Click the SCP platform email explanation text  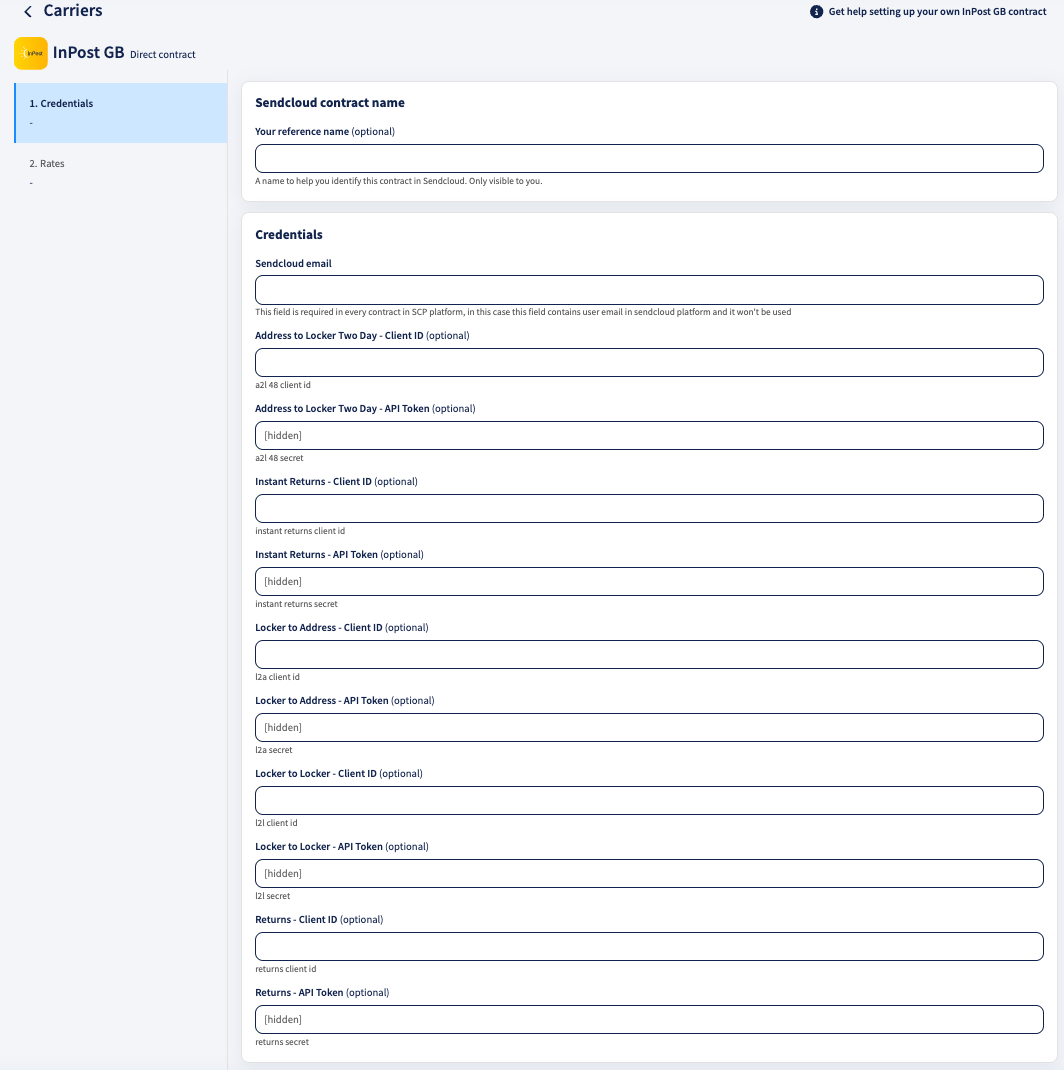click(x=523, y=312)
